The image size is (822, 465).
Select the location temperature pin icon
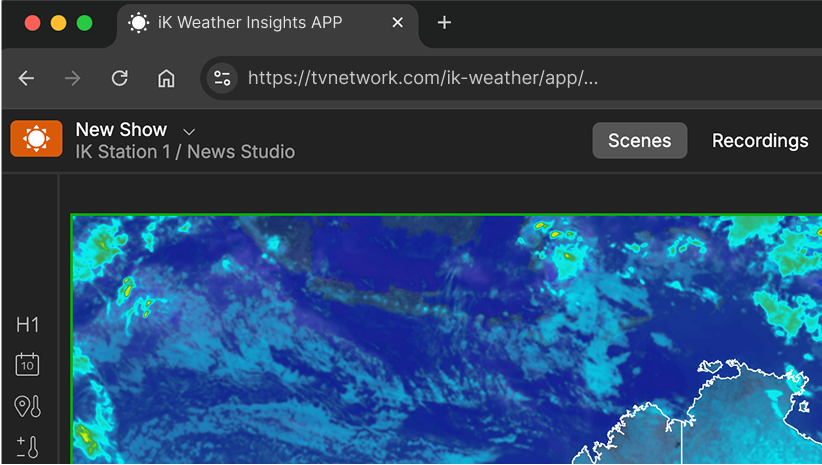[x=27, y=406]
